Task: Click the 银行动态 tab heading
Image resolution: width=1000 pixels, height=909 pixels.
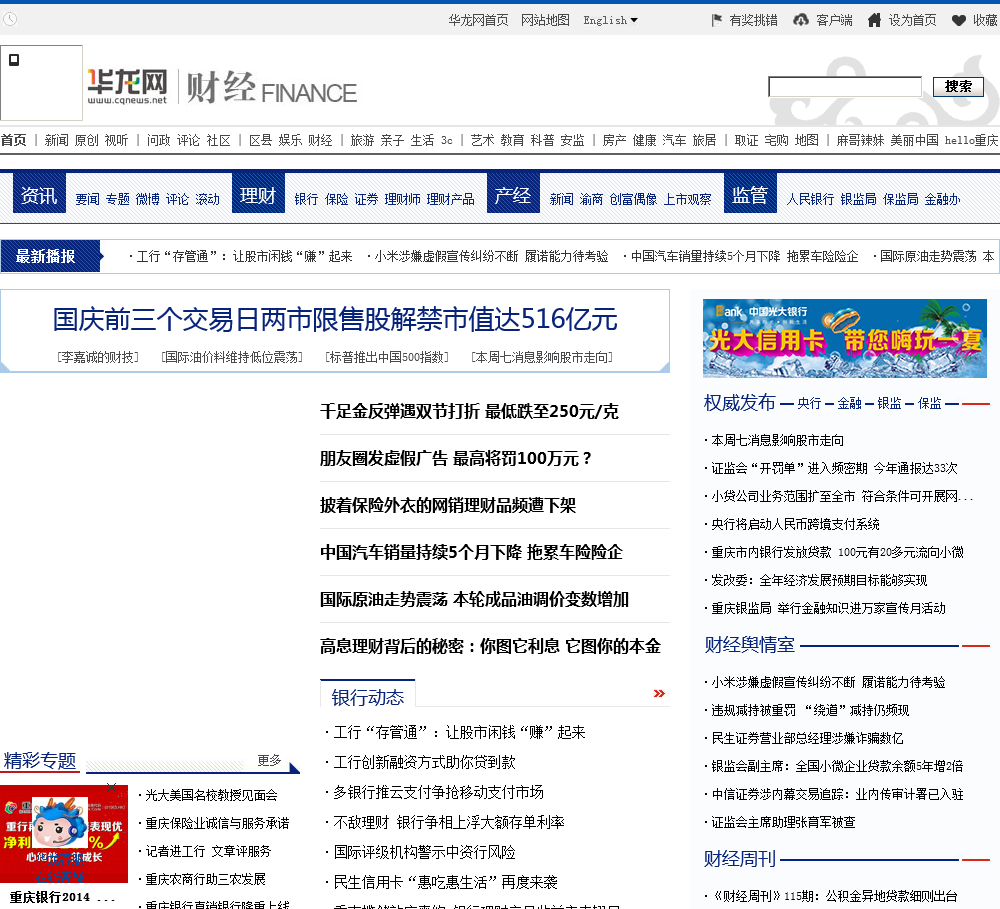Action: click(367, 697)
